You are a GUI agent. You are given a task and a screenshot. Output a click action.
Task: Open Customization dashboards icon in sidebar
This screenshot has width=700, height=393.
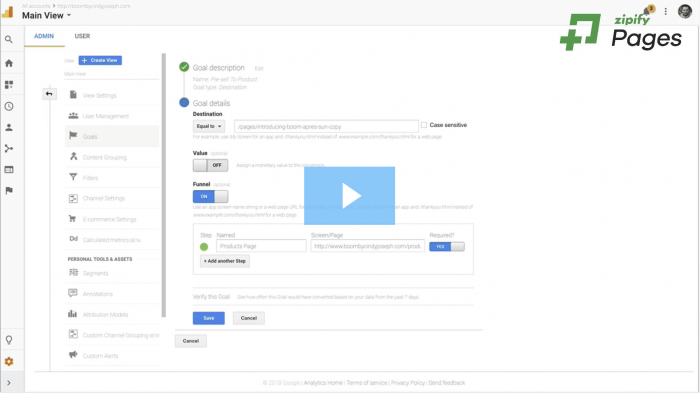(x=8, y=84)
